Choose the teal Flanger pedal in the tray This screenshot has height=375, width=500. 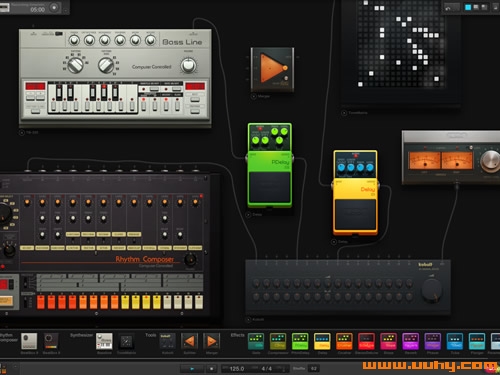477,341
